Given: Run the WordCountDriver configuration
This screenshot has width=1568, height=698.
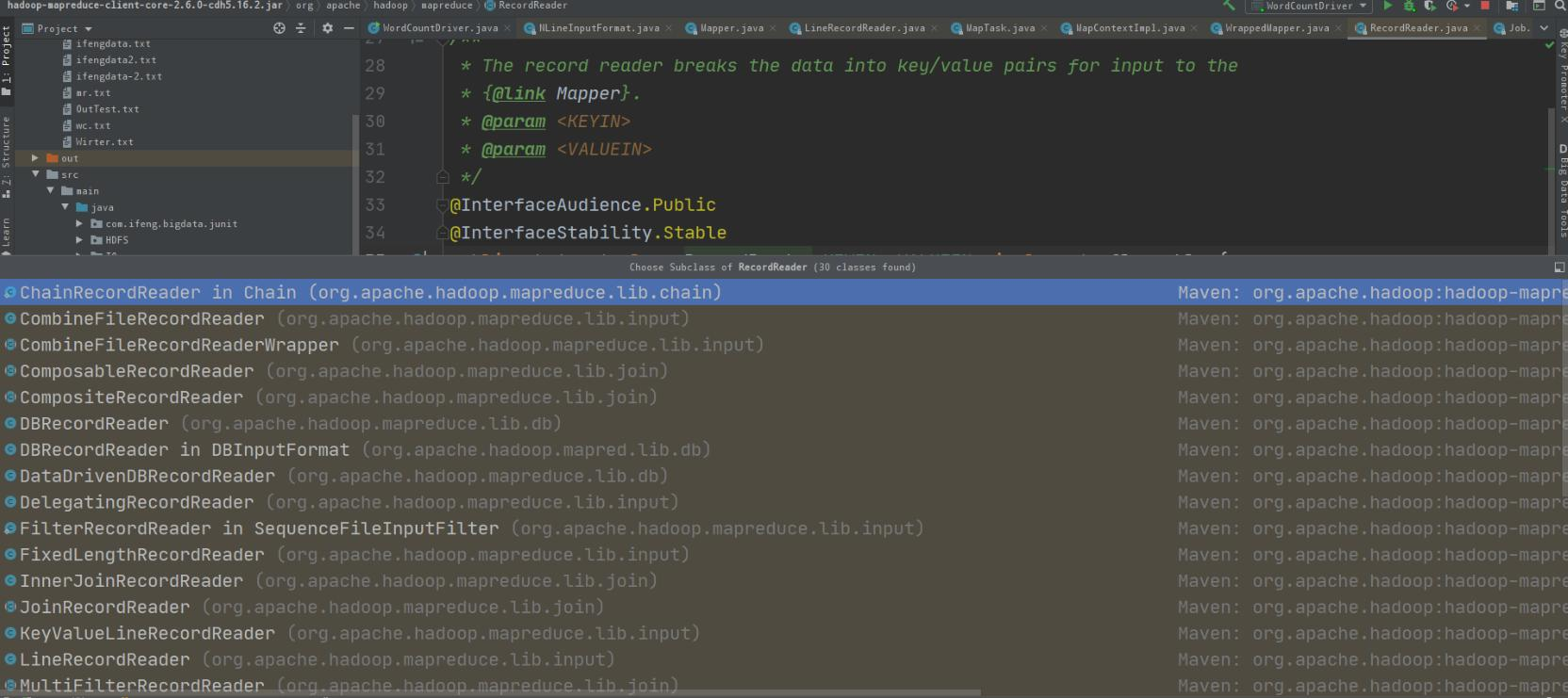Looking at the screenshot, I should (x=1387, y=6).
